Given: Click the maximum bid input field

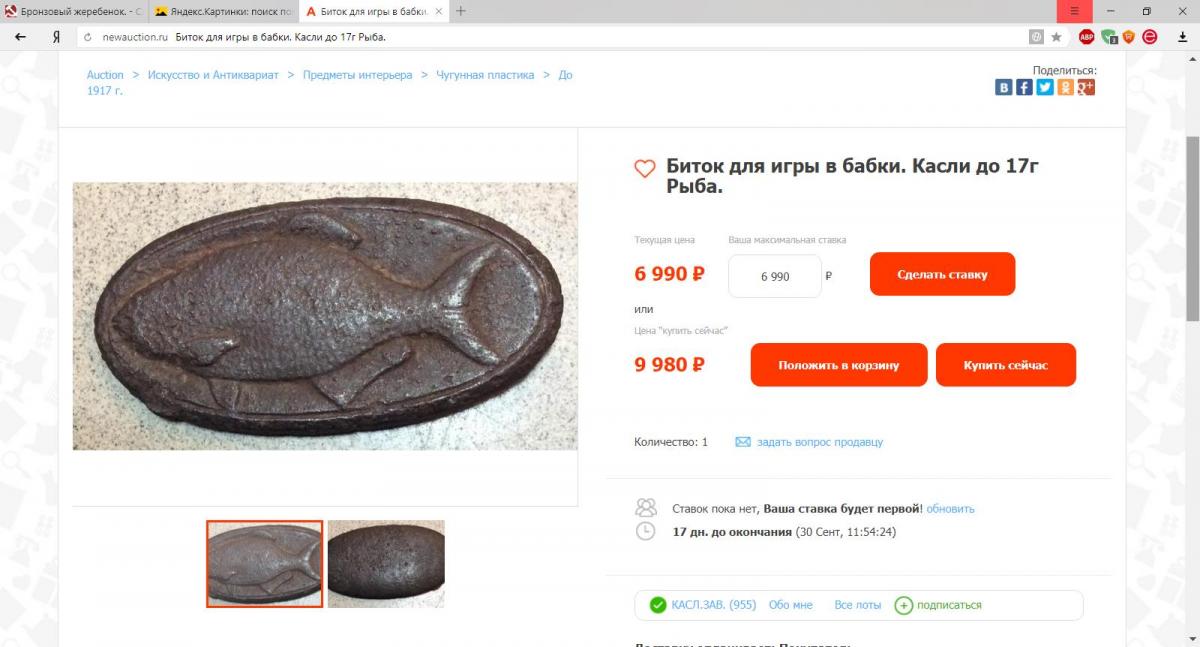Looking at the screenshot, I should tap(775, 276).
